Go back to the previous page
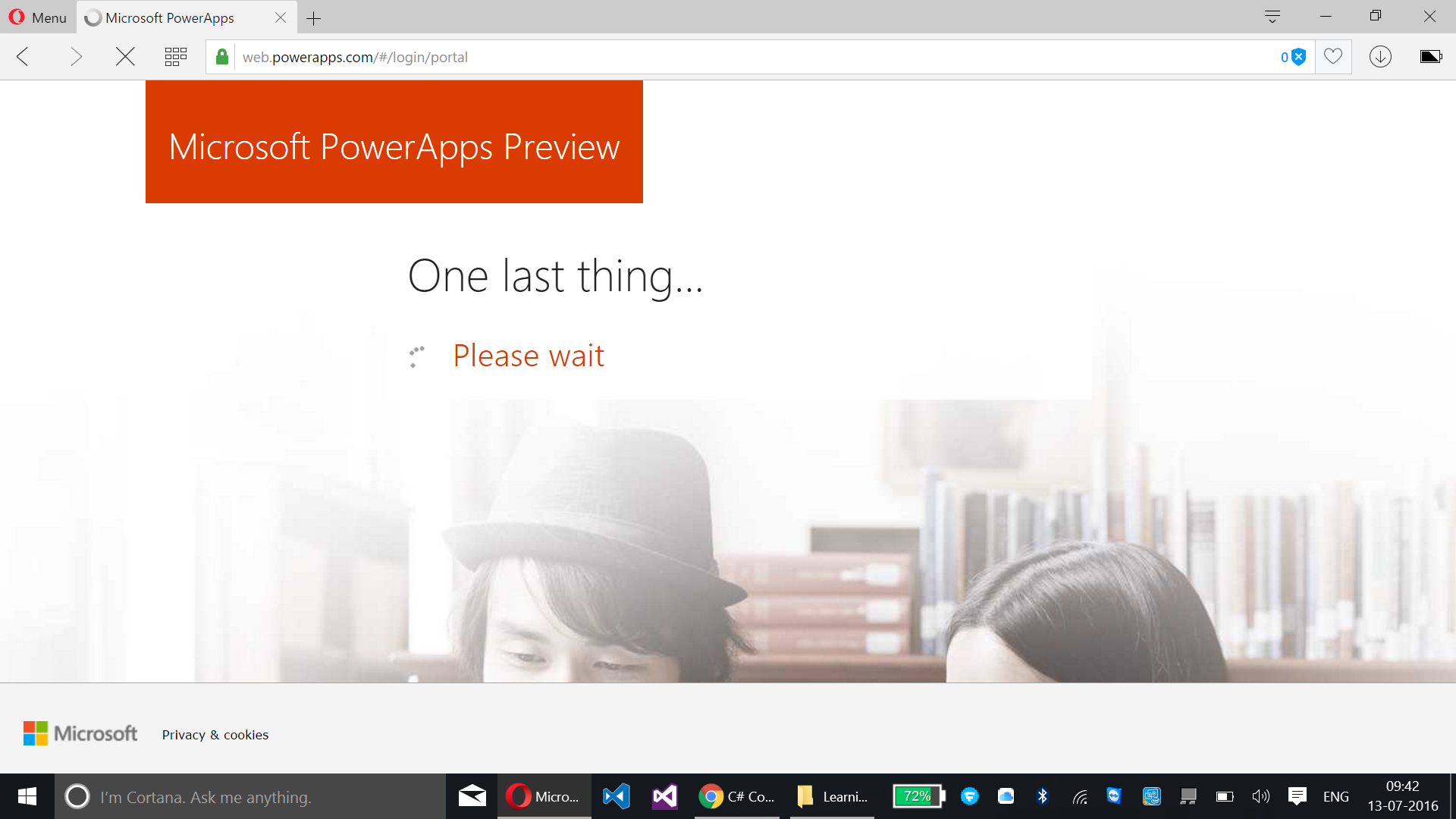Viewport: 1456px width, 819px height. 23,57
